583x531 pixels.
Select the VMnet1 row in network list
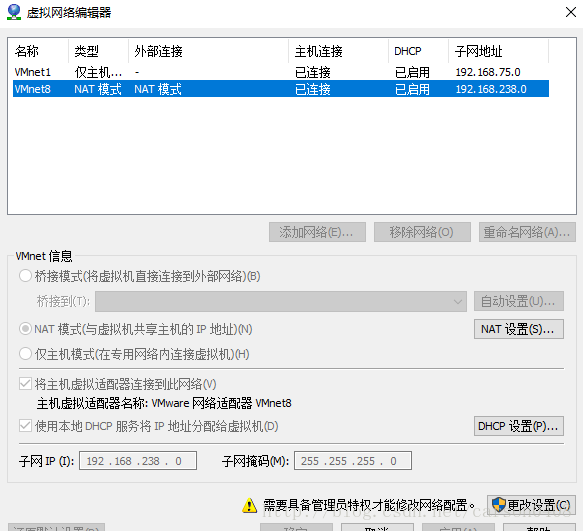[x=281, y=72]
